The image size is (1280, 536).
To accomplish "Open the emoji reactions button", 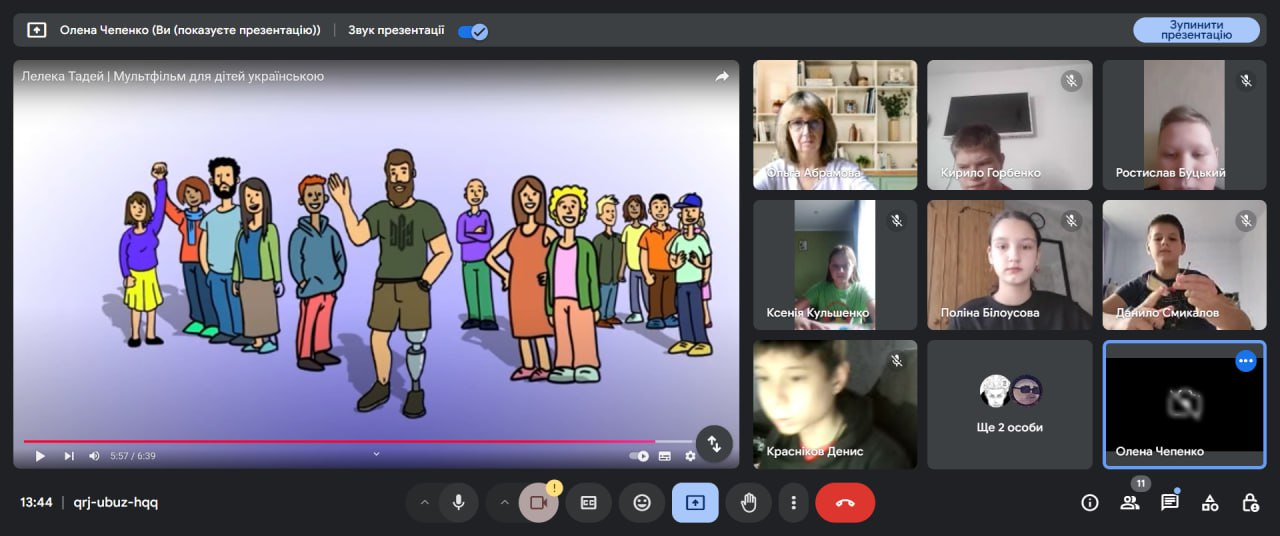I will 642,502.
